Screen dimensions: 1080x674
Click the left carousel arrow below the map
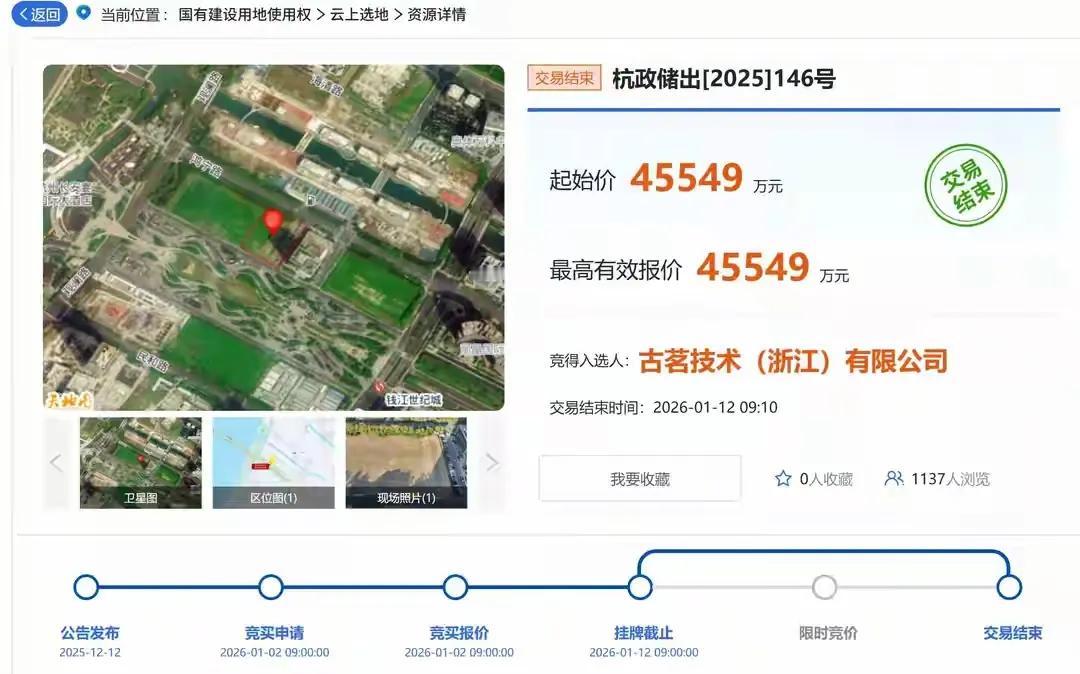click(56, 461)
